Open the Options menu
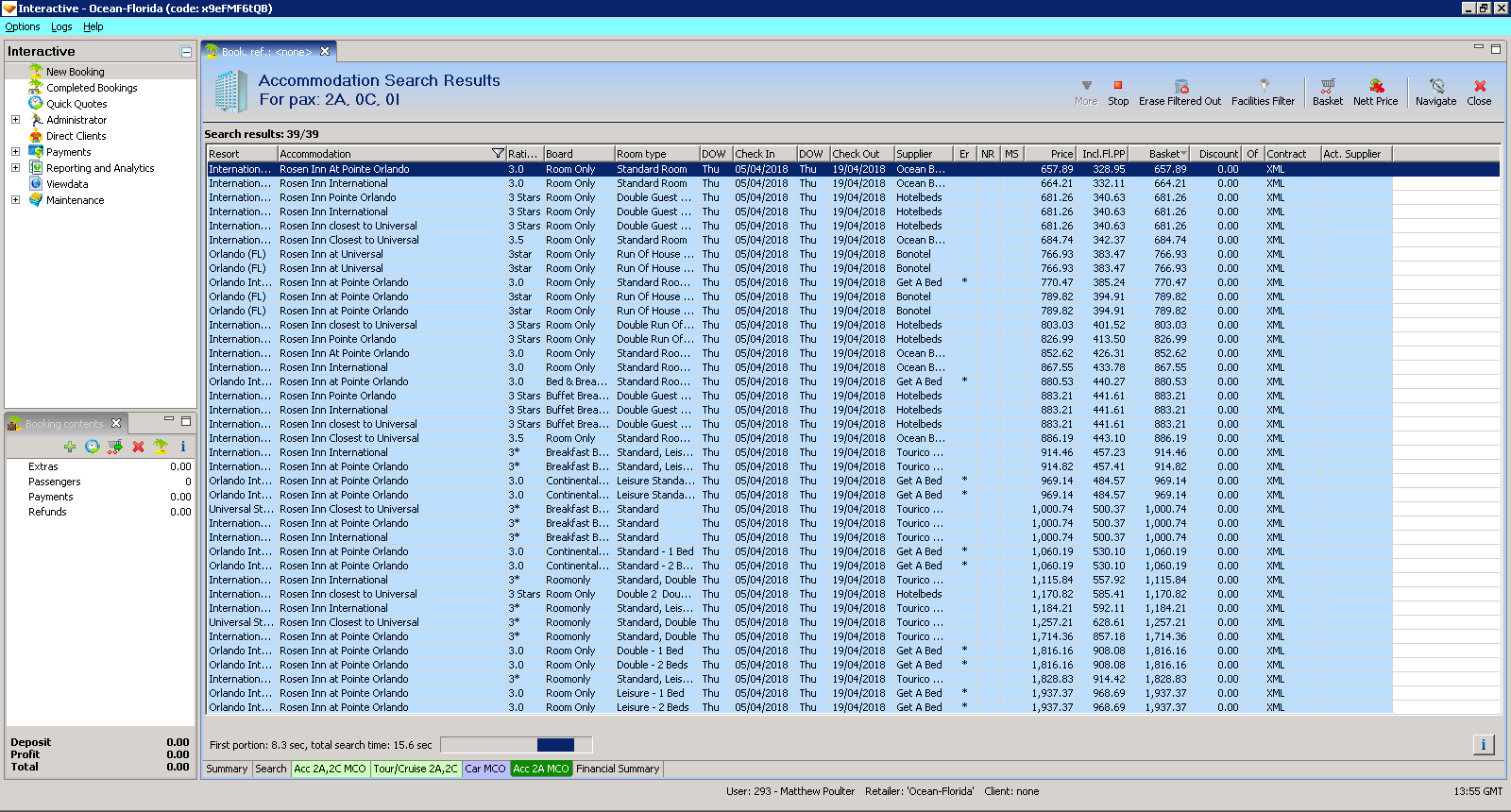 [x=23, y=26]
